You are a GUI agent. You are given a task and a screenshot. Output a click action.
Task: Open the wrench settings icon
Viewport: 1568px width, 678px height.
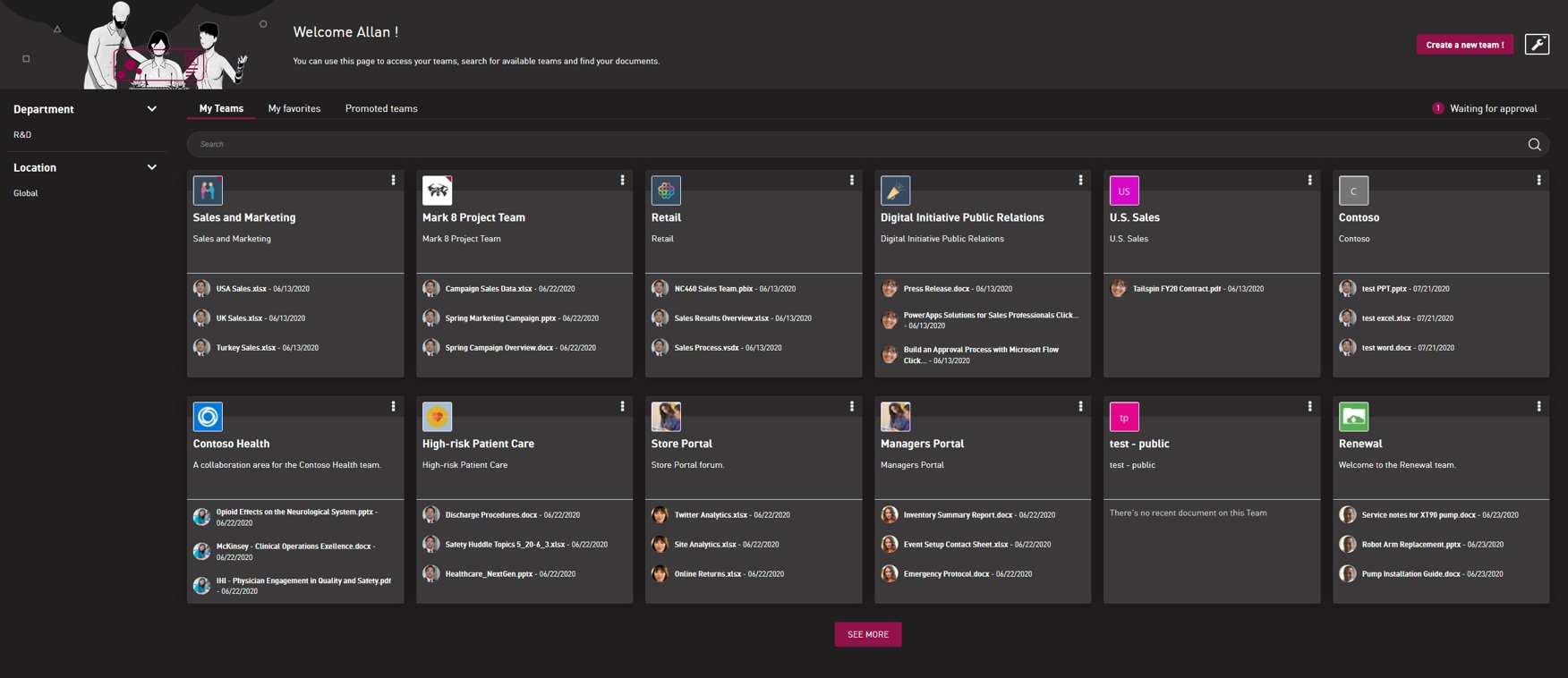pyautogui.click(x=1537, y=44)
